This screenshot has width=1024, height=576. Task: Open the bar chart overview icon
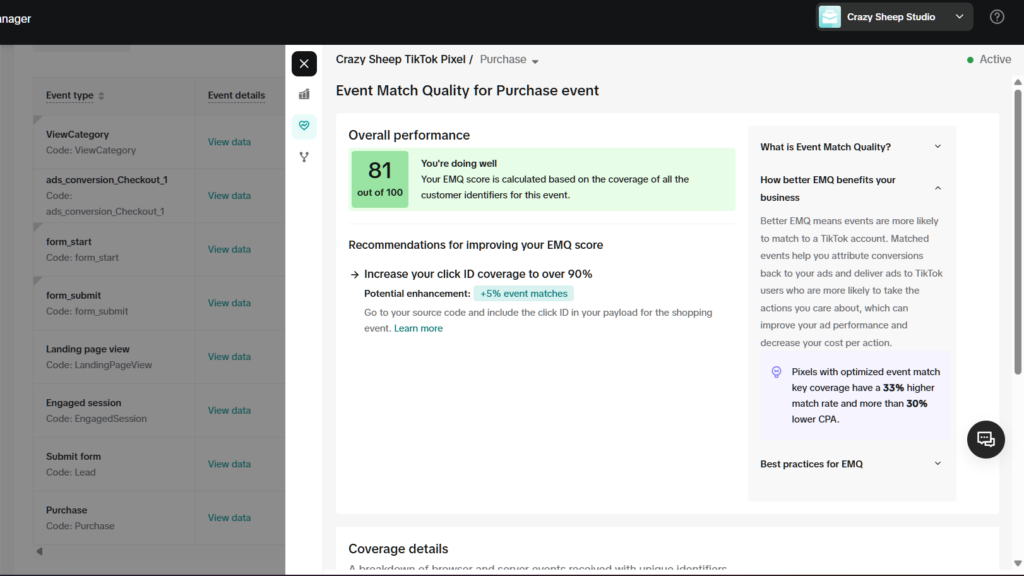click(304, 94)
